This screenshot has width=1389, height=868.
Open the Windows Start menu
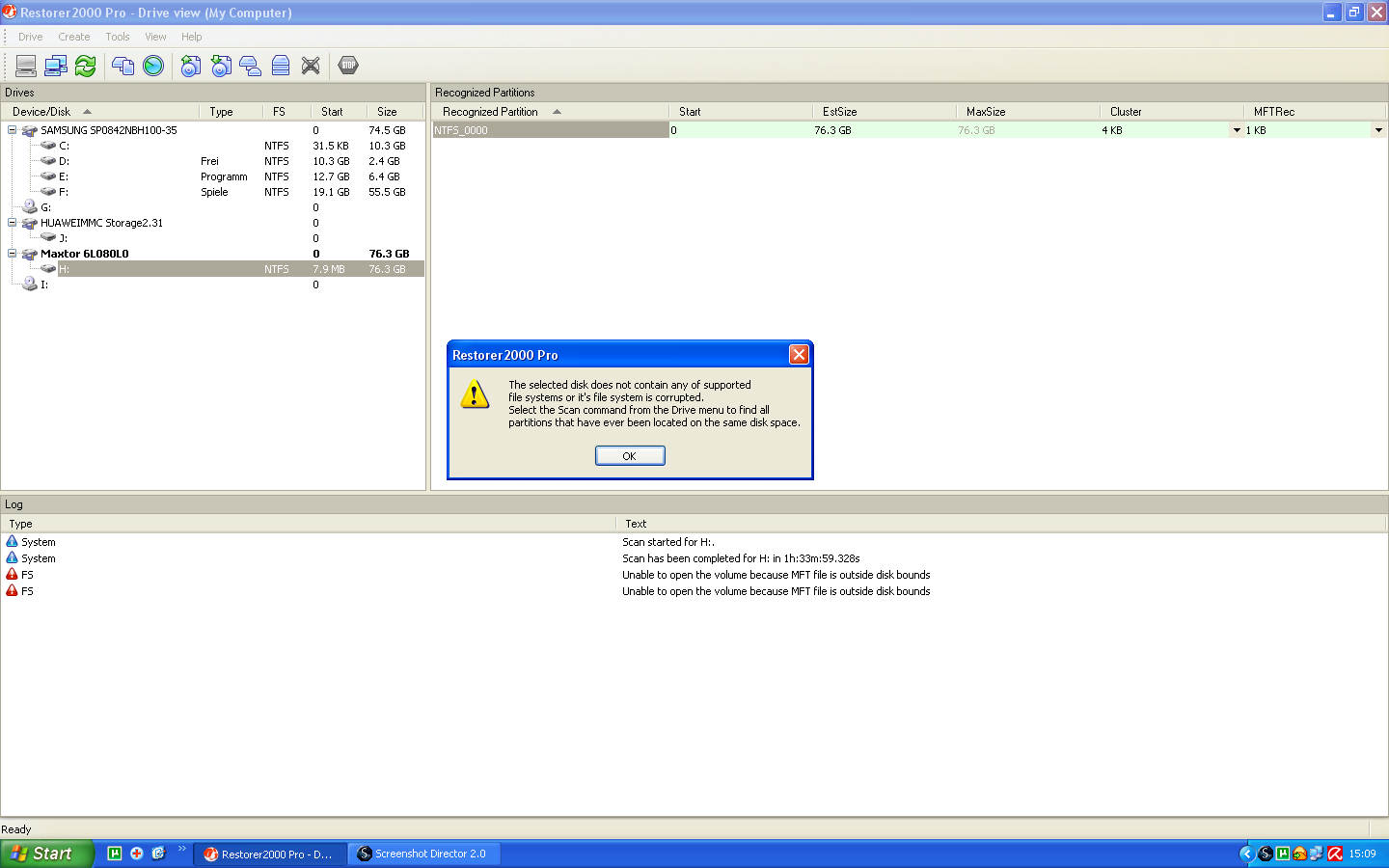(x=46, y=854)
